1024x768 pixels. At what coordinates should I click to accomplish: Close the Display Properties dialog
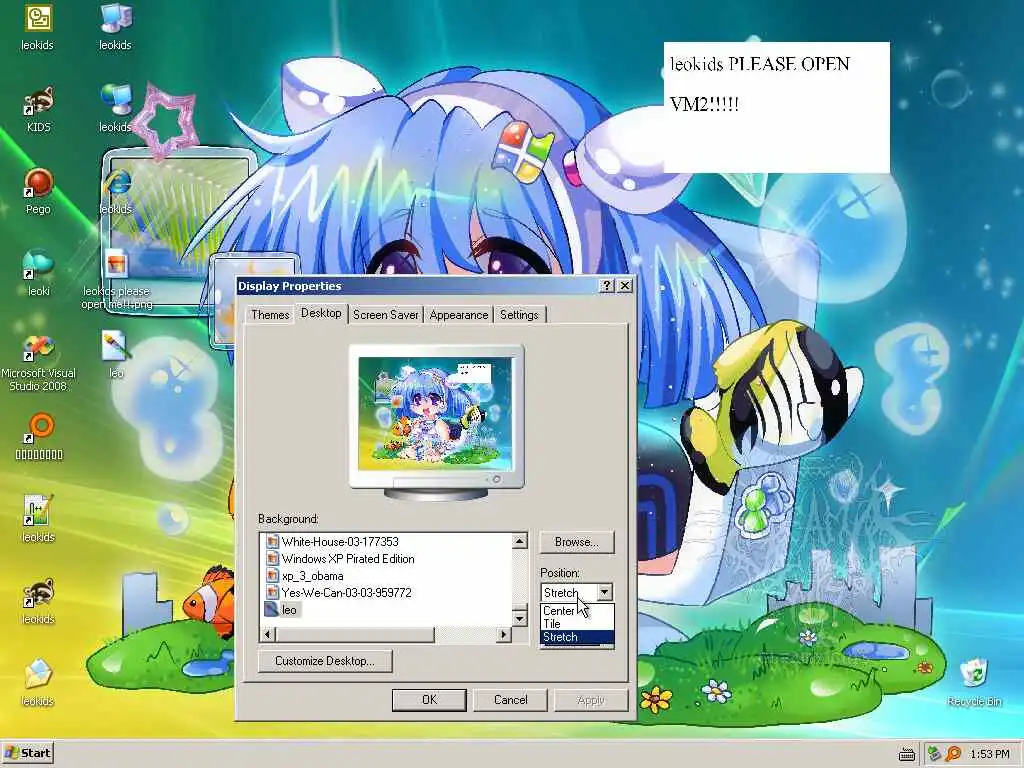coord(625,285)
